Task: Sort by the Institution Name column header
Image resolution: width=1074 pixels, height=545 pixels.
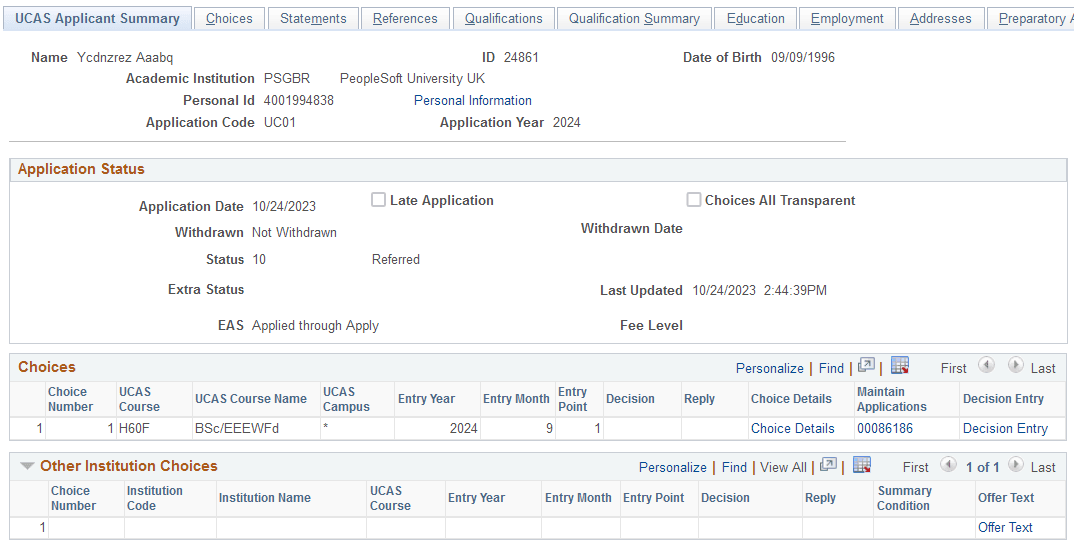Action: (264, 498)
